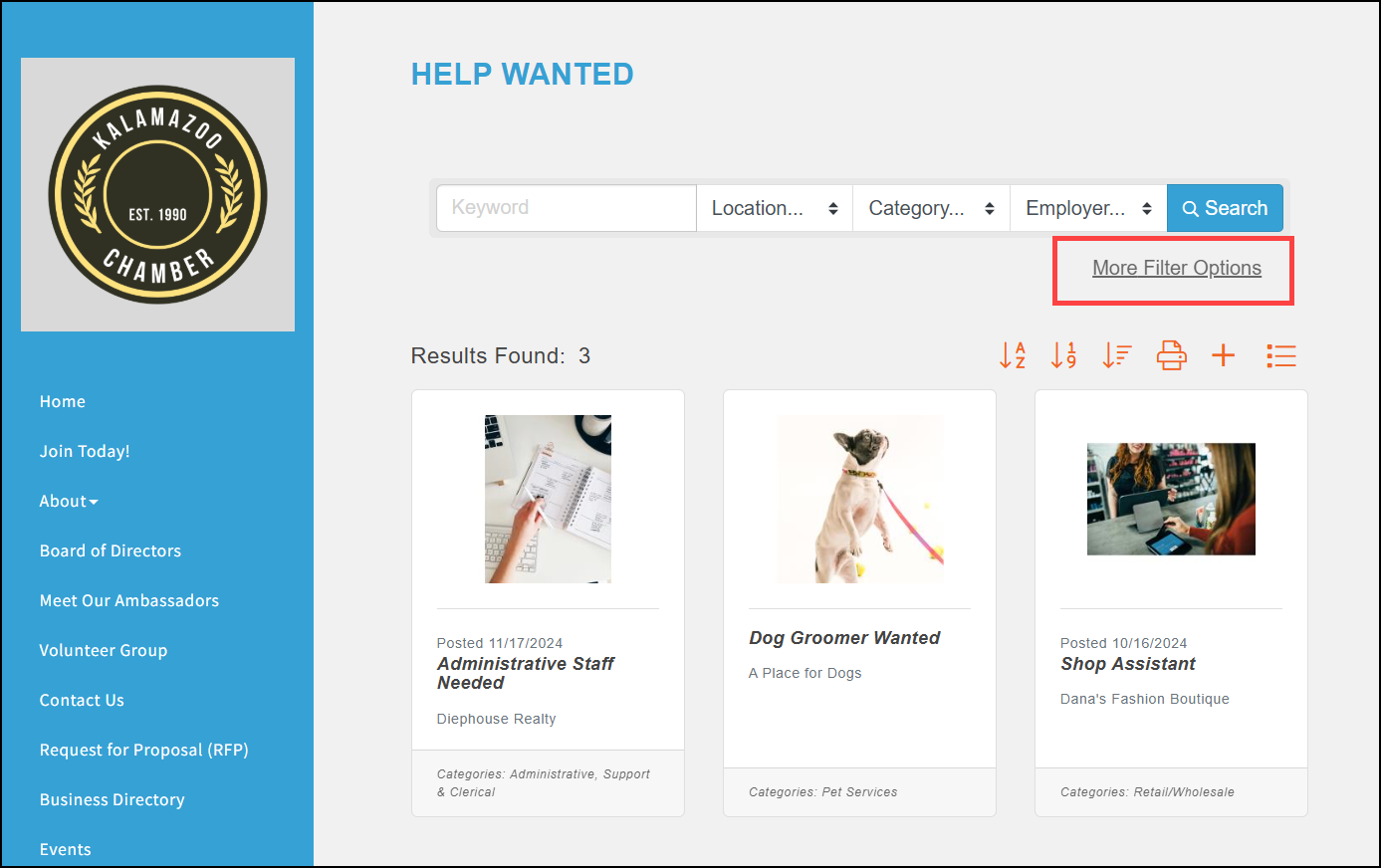Sort results alphabetically A to Z

pos(1013,355)
